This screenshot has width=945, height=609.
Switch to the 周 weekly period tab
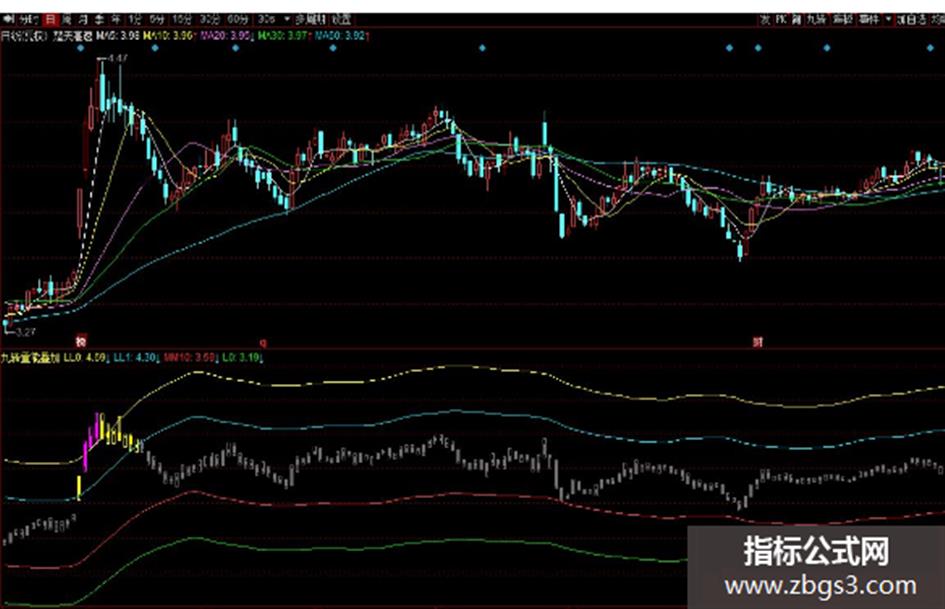66,19
